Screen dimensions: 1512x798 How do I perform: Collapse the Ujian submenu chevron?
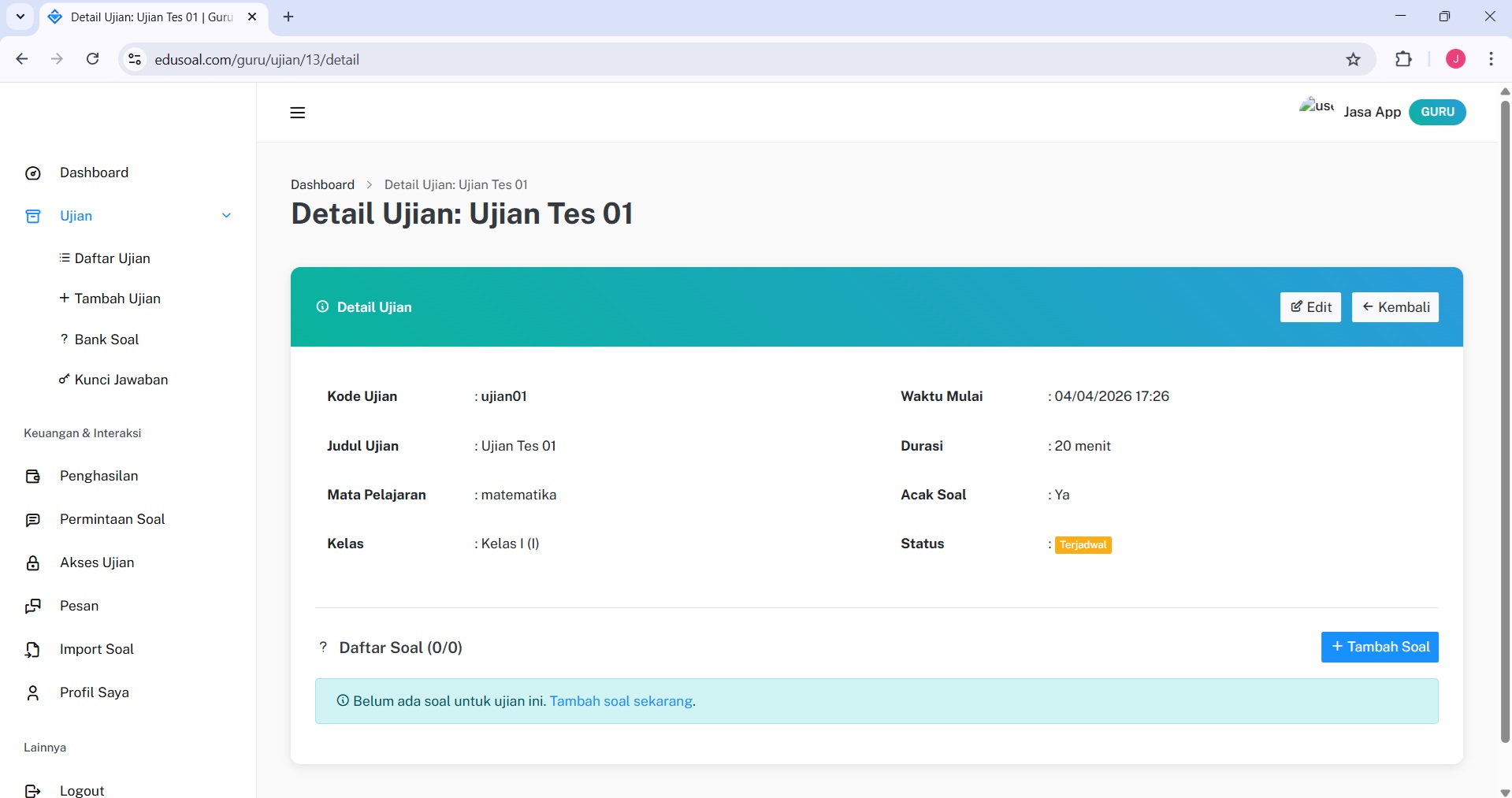pos(226,216)
